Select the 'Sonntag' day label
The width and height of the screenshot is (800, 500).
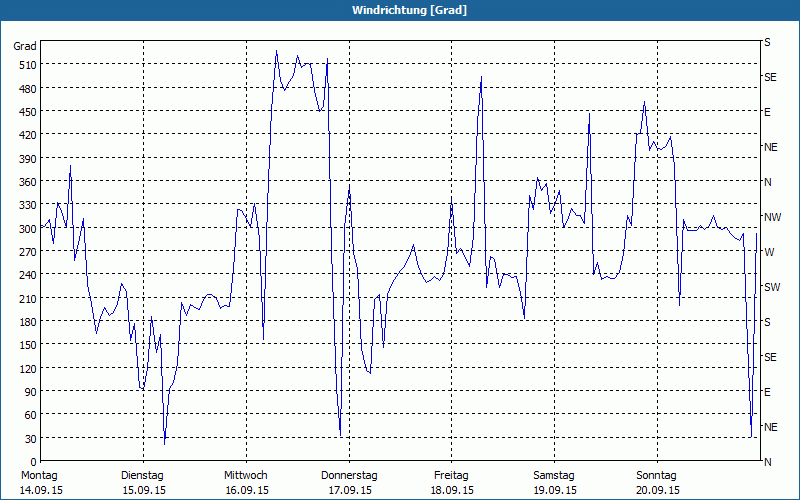[x=656, y=476]
